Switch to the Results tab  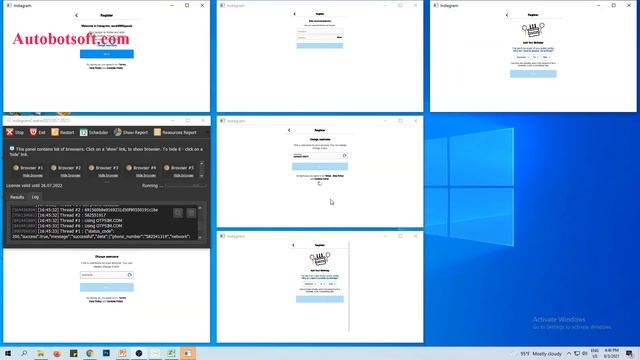(17, 197)
